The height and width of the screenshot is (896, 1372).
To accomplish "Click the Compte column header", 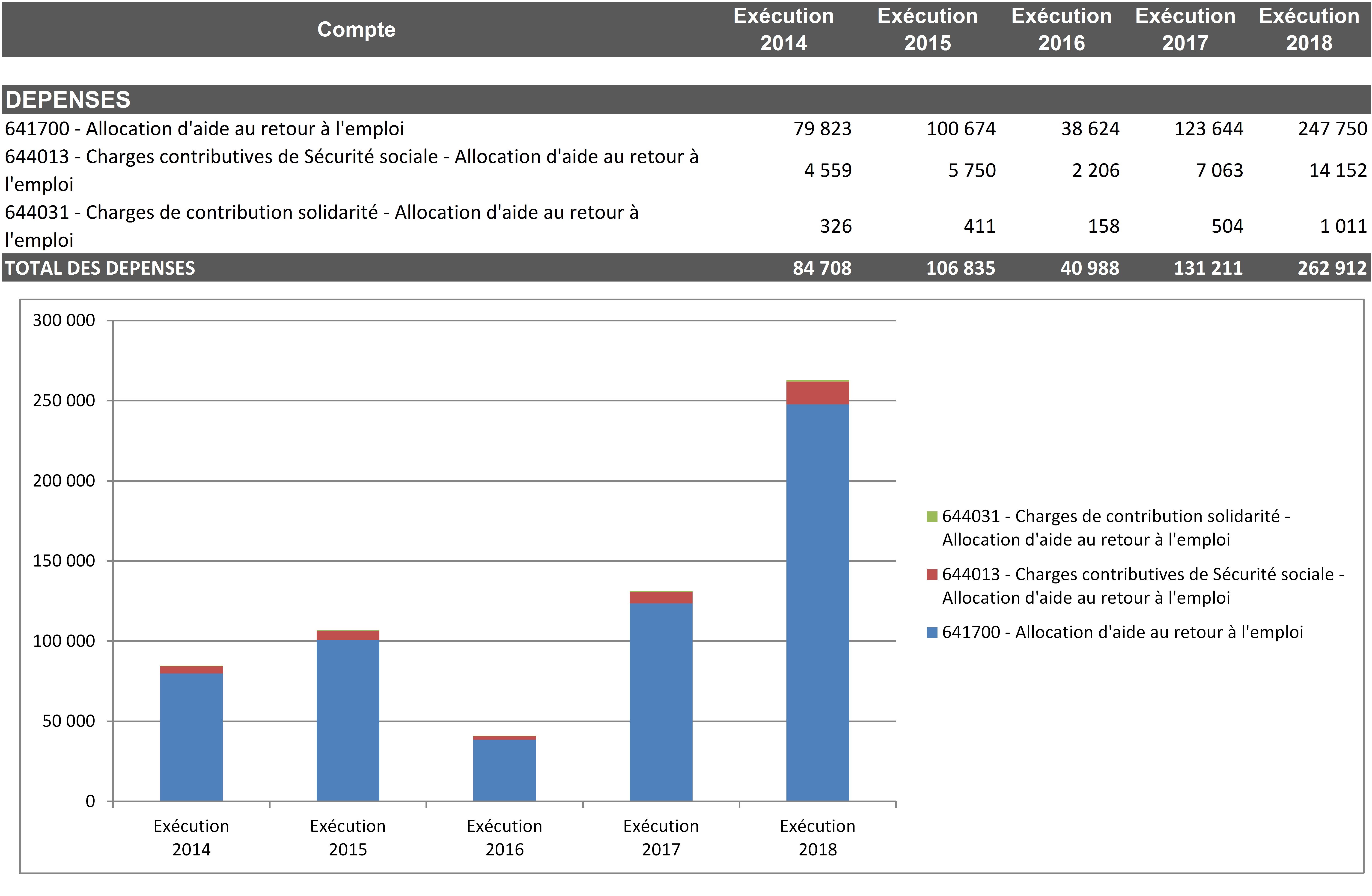I will [356, 29].
